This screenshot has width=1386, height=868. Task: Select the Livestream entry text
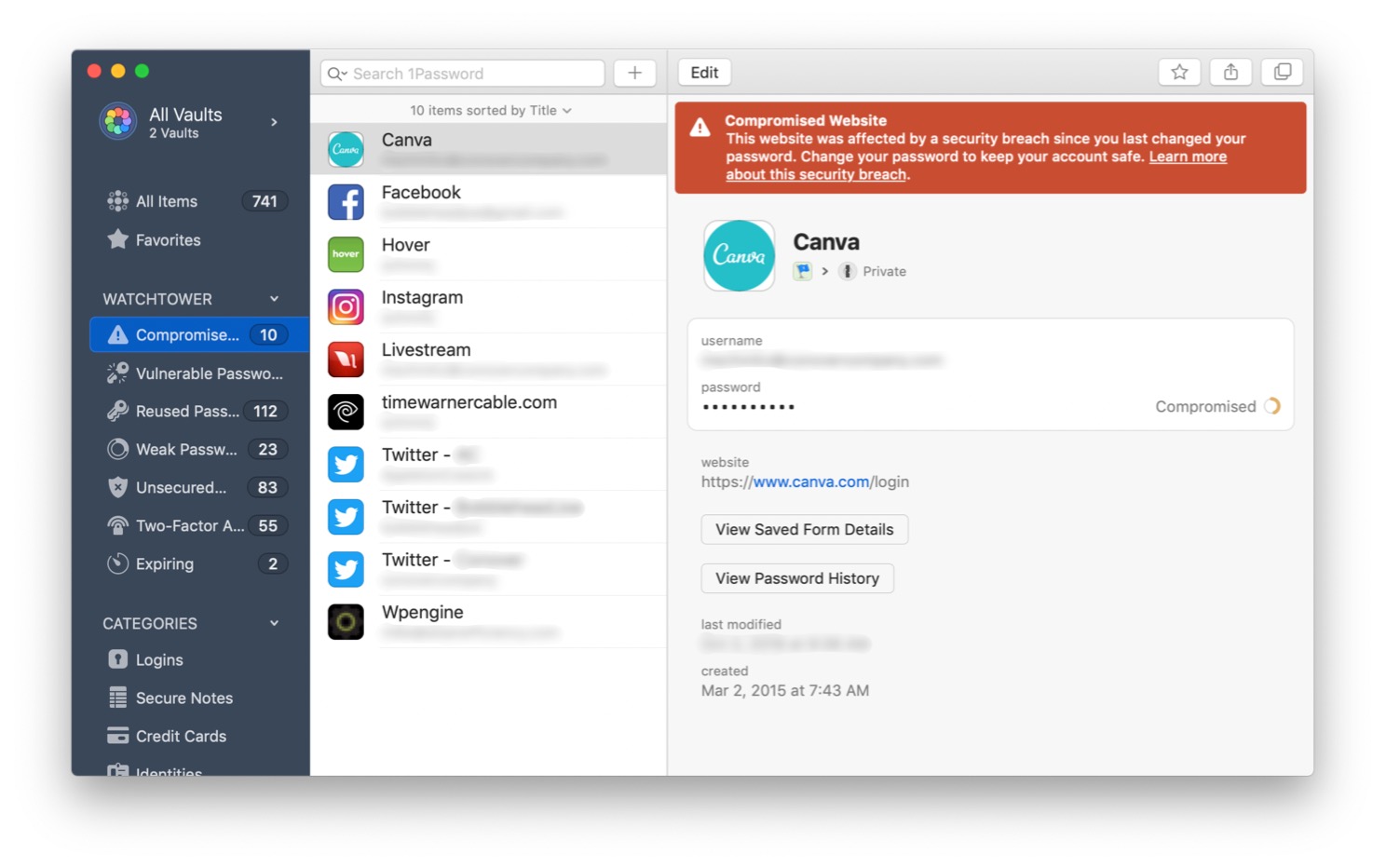(x=426, y=349)
